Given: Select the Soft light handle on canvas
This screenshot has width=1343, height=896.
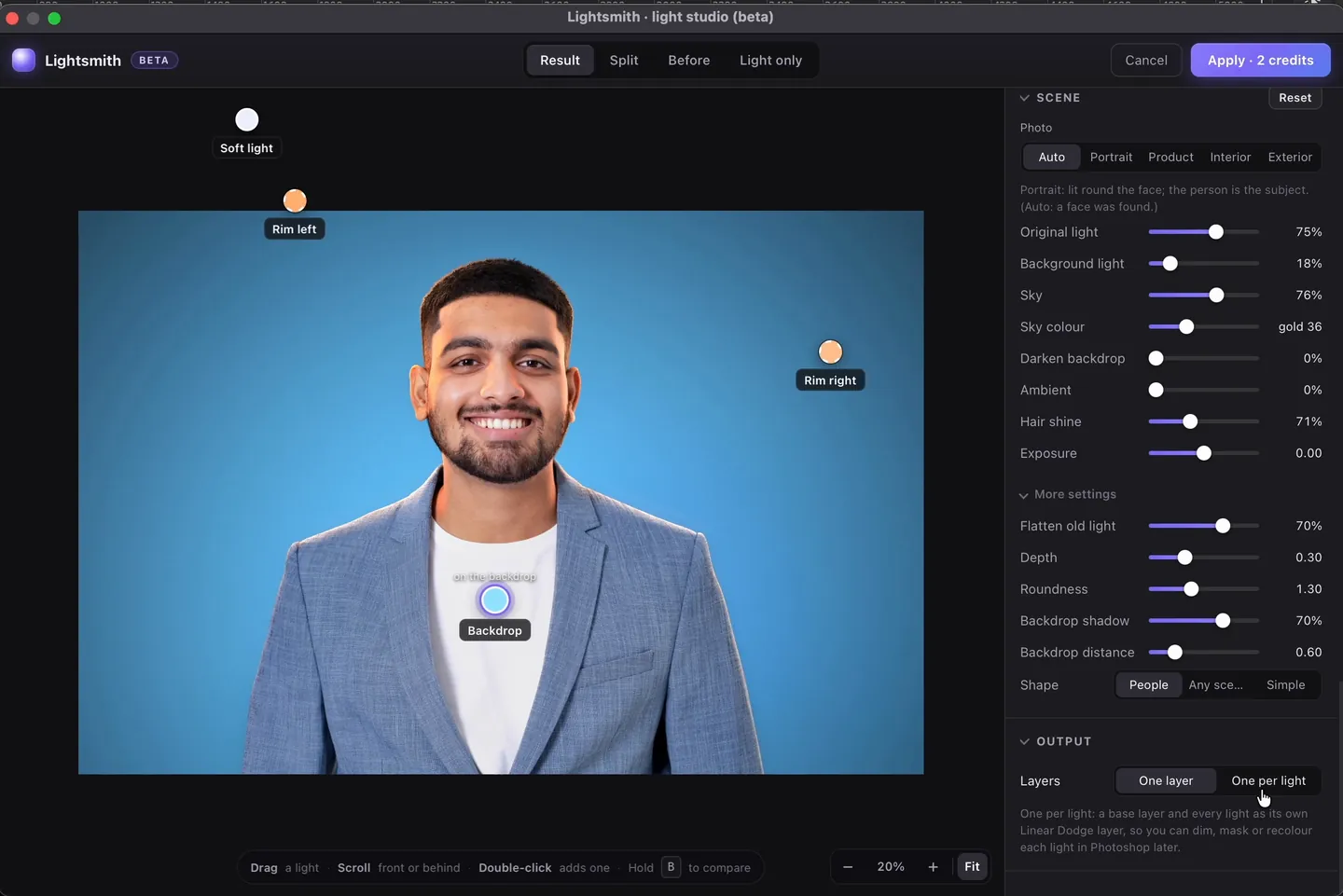Looking at the screenshot, I should (x=247, y=119).
